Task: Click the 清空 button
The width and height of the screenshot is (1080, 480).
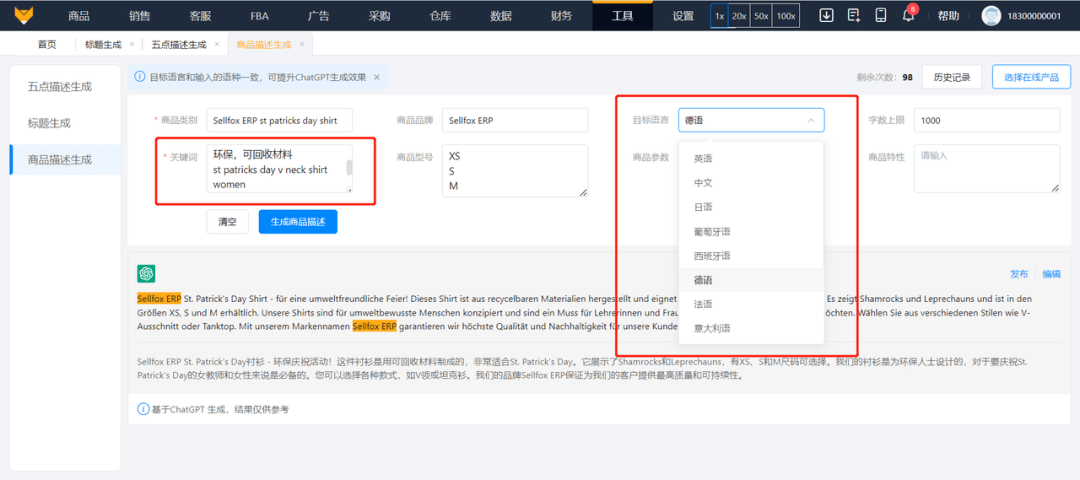Action: [x=227, y=222]
